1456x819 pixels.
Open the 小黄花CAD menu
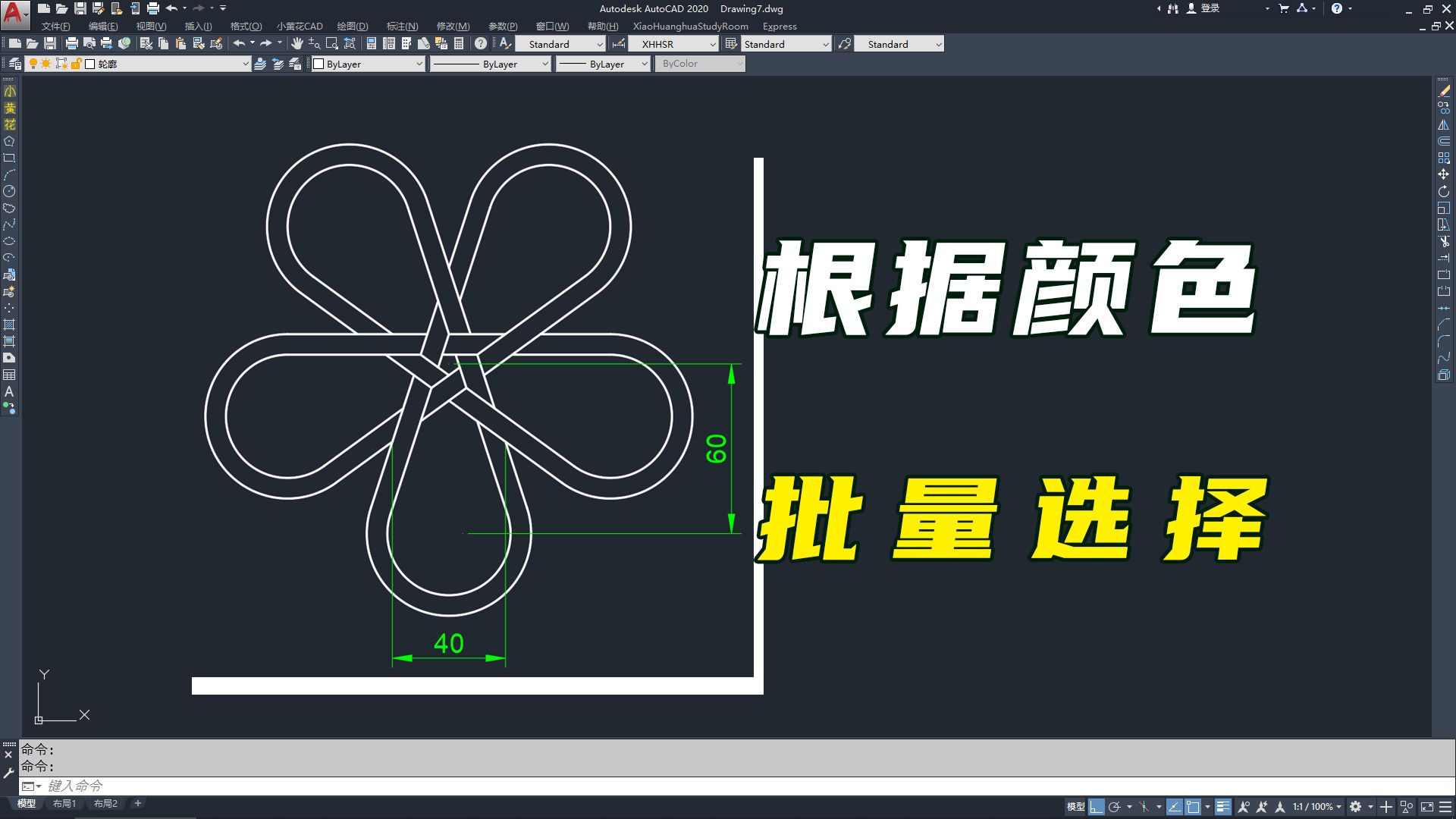point(300,26)
